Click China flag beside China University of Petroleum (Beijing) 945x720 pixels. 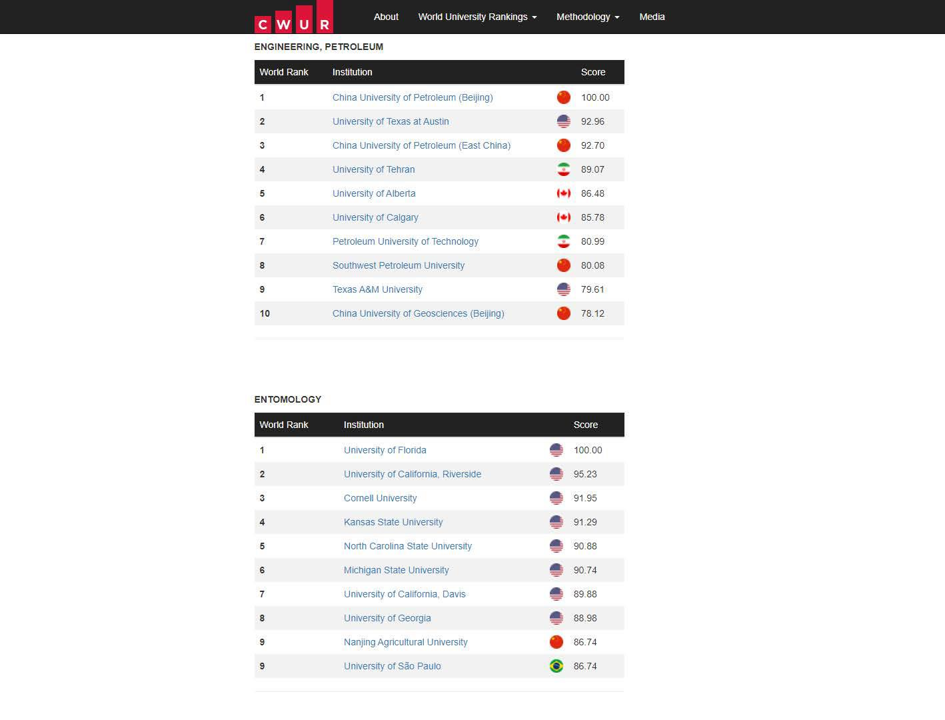tap(563, 97)
